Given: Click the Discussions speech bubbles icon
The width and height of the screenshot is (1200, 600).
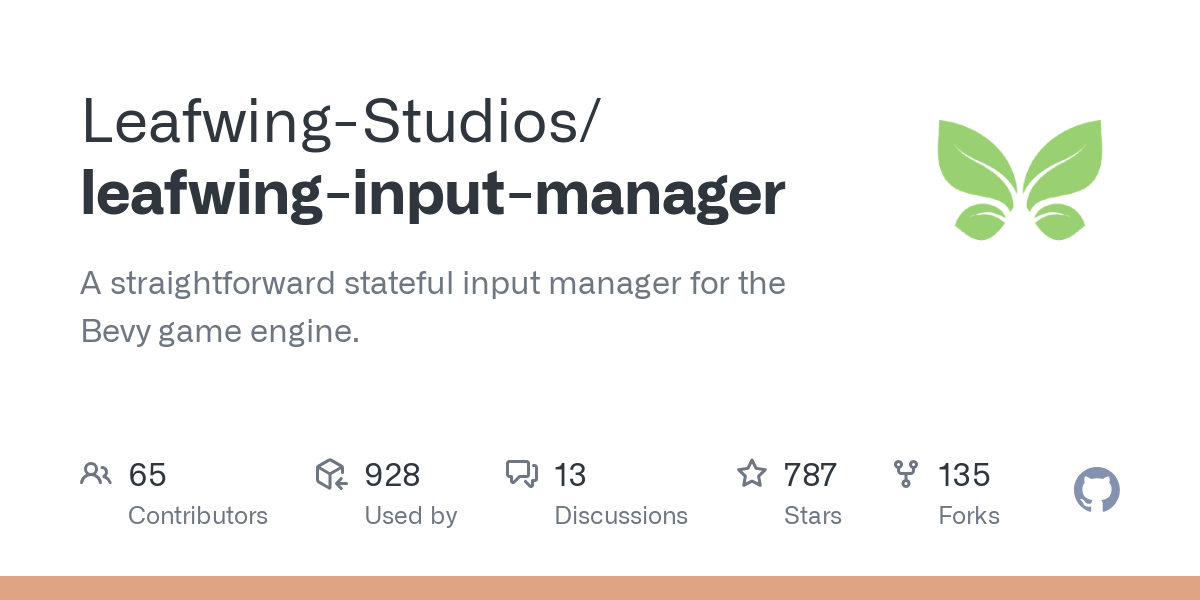Looking at the screenshot, I should coord(522,474).
